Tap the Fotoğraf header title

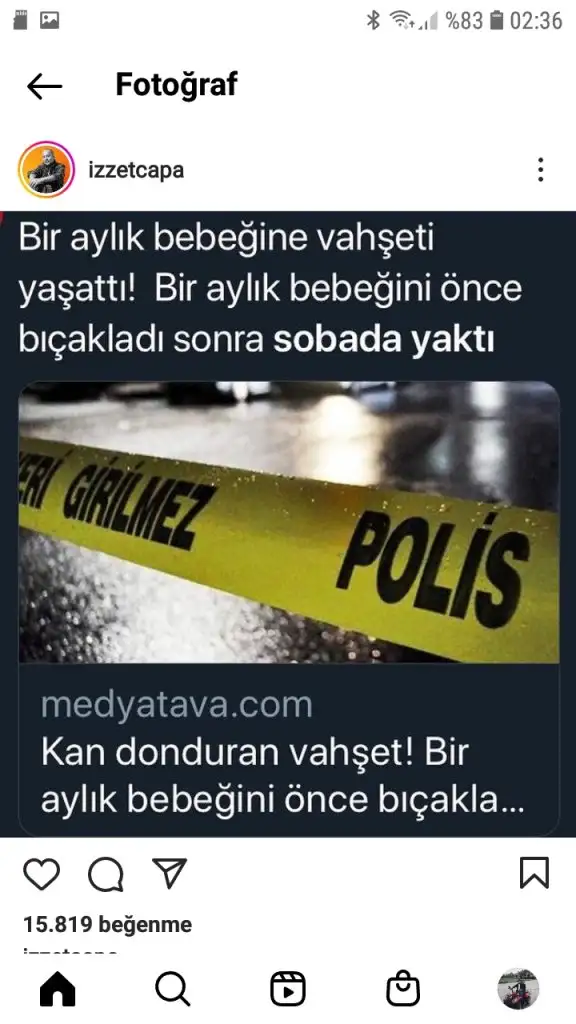coord(176,85)
